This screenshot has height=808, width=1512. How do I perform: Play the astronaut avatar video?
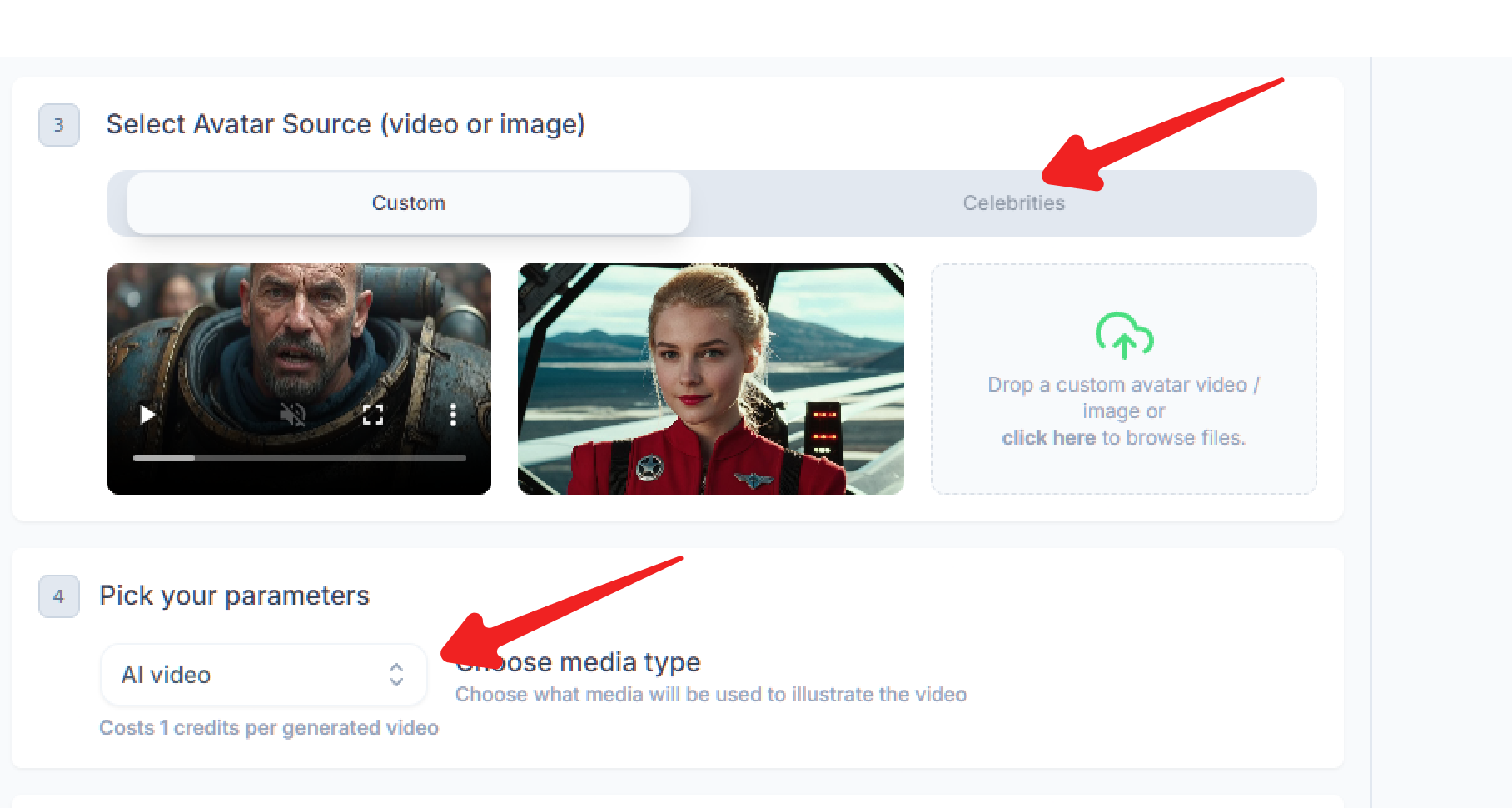click(146, 414)
